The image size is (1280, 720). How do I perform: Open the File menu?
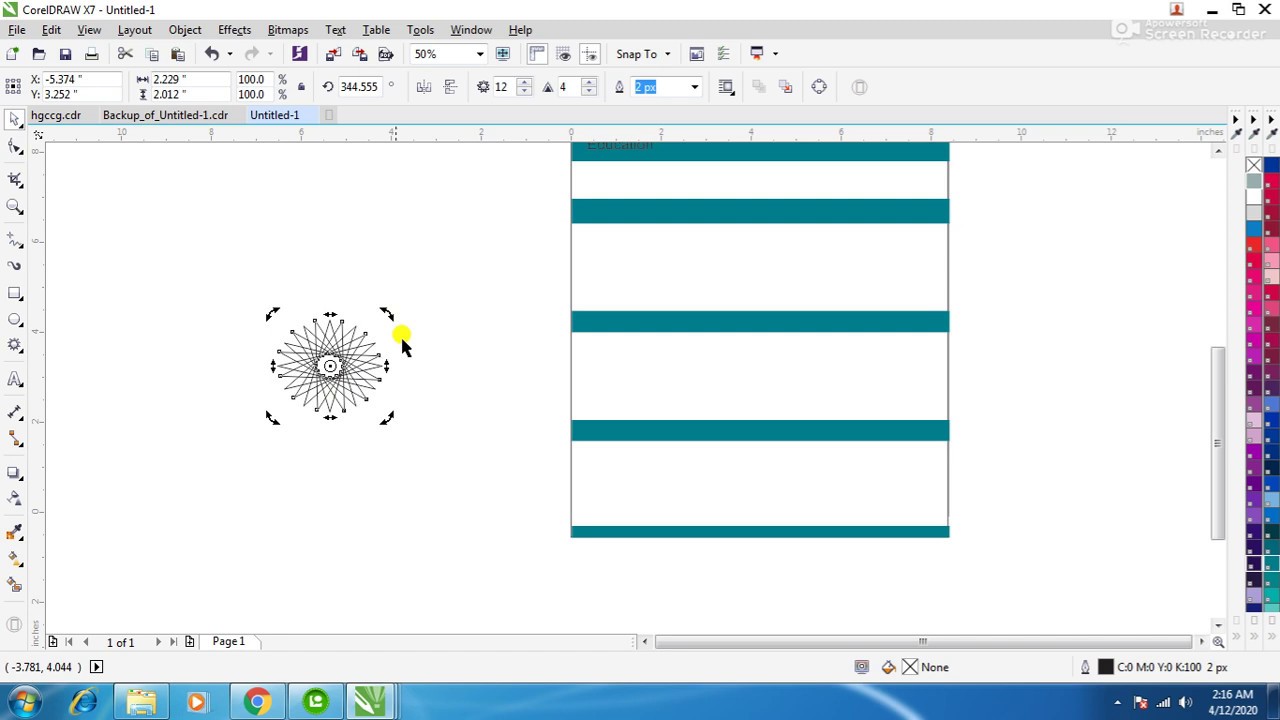point(17,30)
